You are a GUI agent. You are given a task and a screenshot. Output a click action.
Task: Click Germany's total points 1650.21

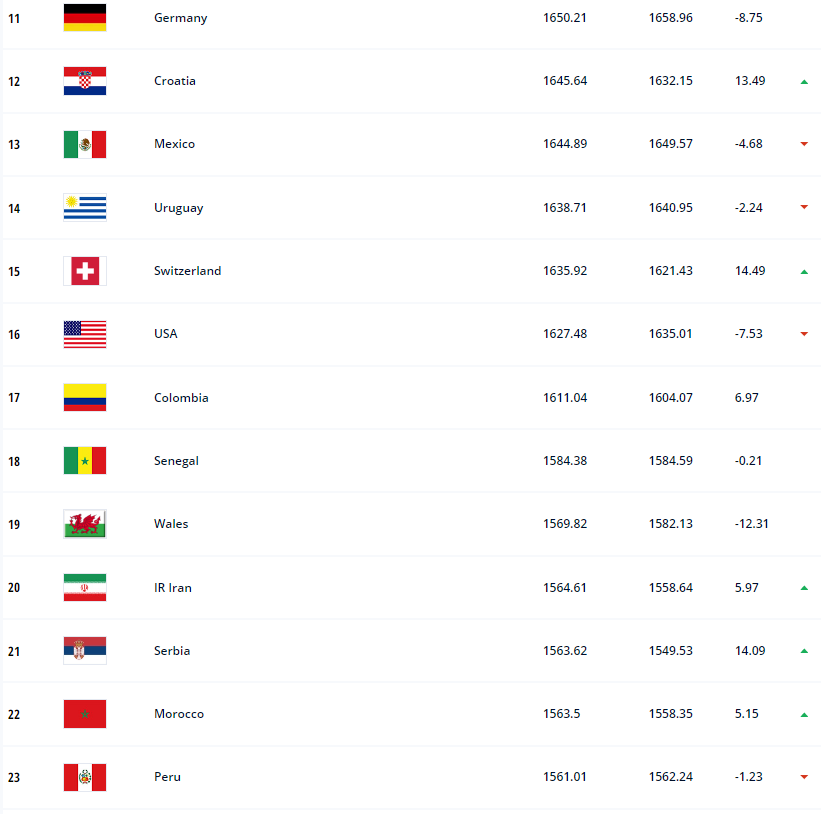[x=565, y=18]
